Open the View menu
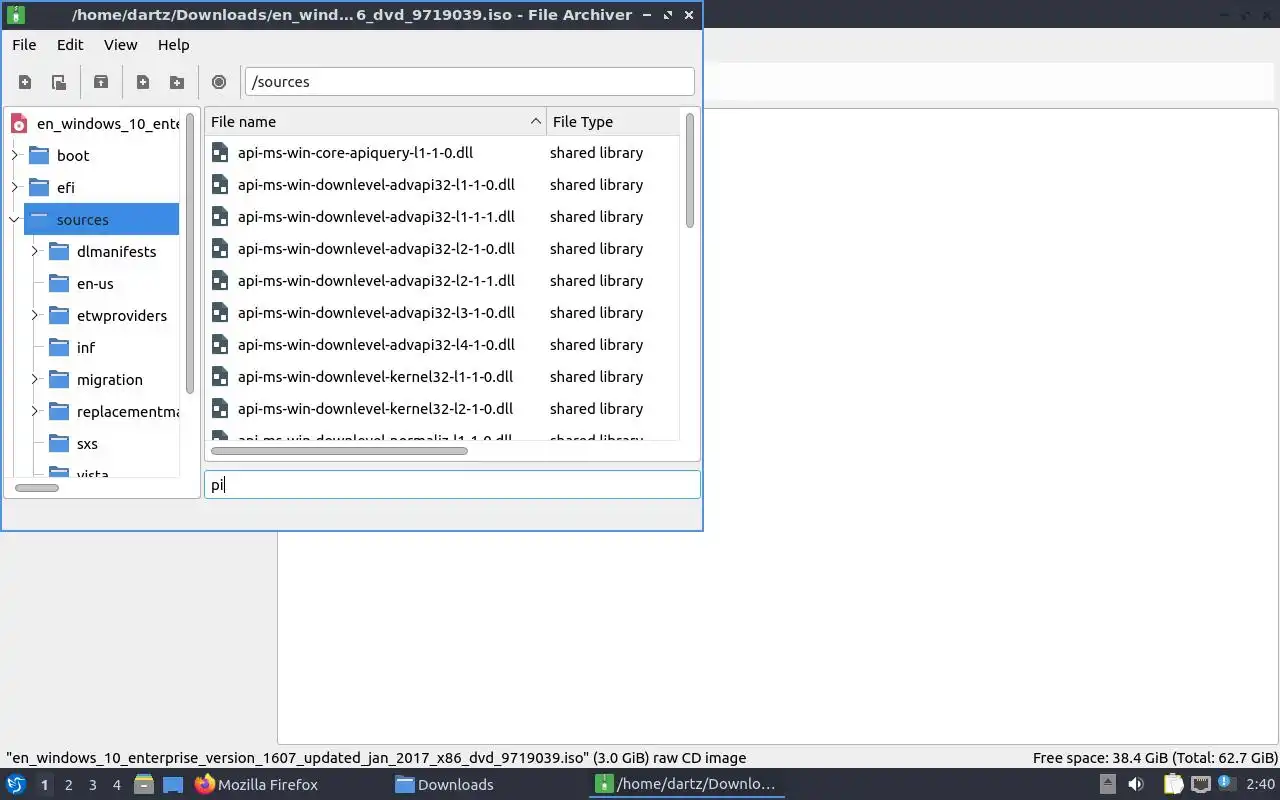Screen dimensions: 1280x800 (x=120, y=45)
